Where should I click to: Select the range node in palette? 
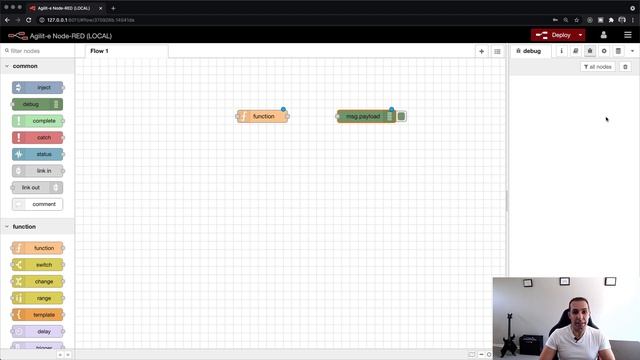(x=38, y=298)
